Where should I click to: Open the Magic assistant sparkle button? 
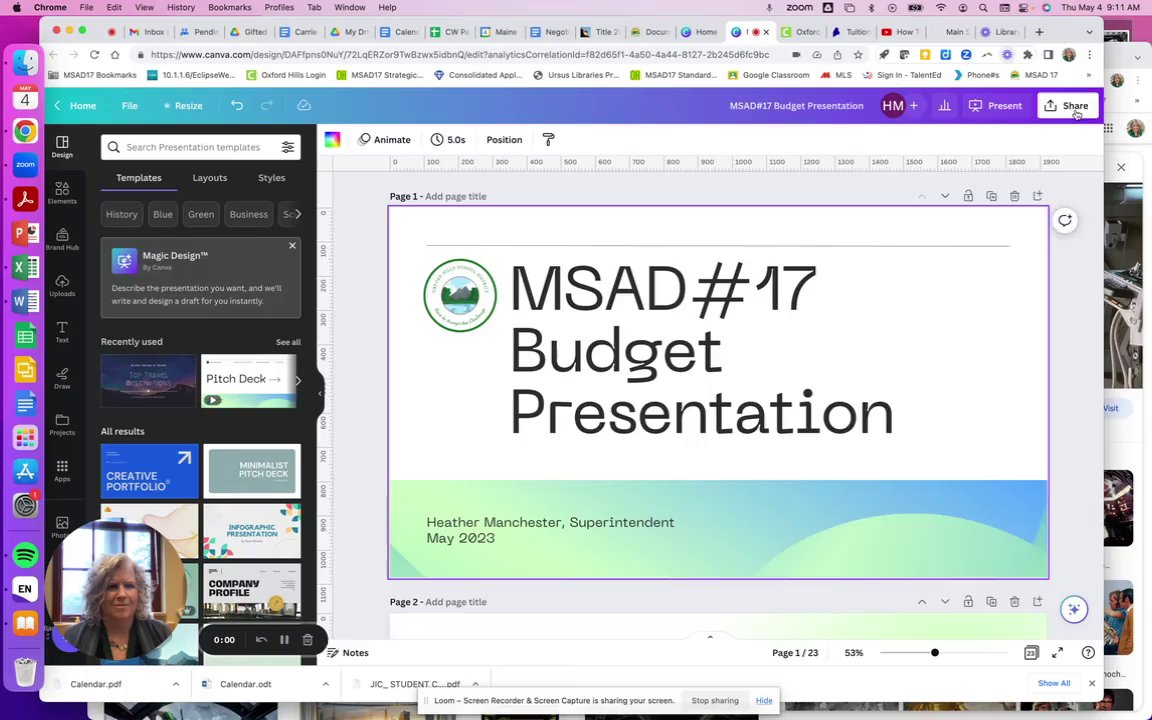pos(1073,609)
